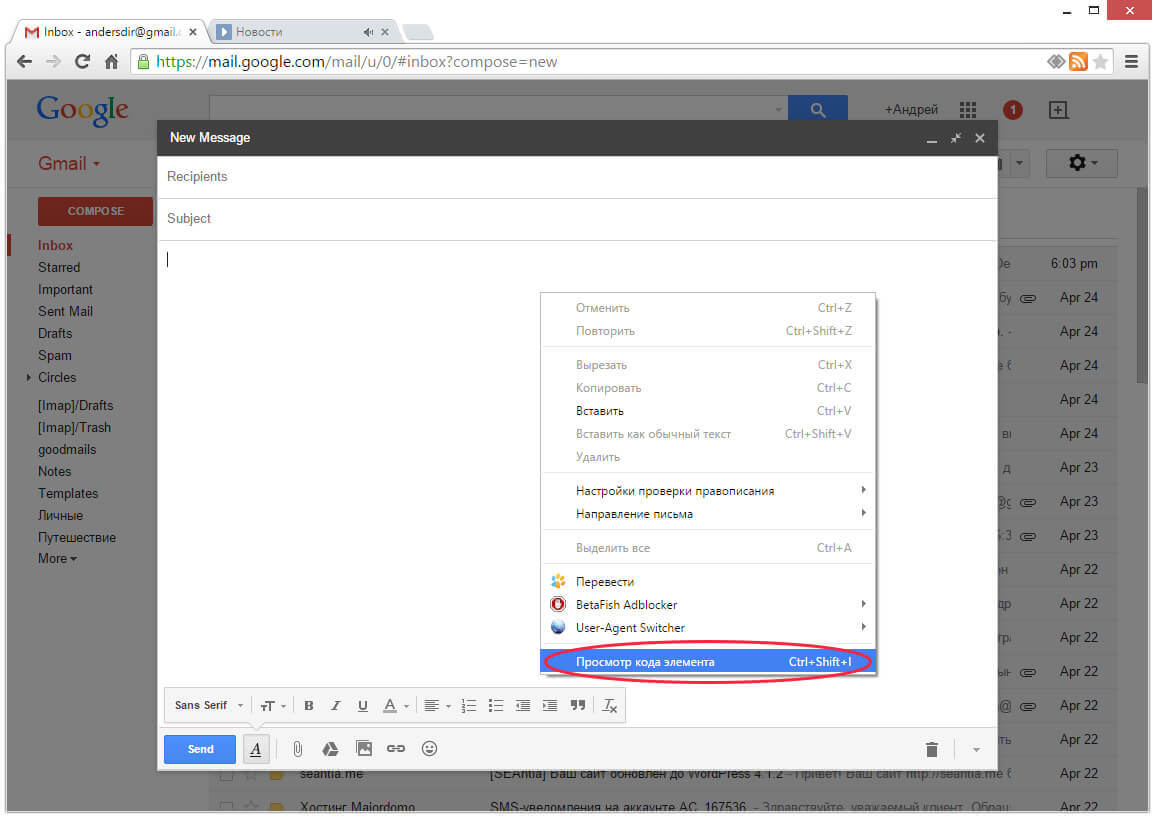Attach a file using the paperclip icon
Screen dimensions: 1155x818
pyautogui.click(x=297, y=749)
